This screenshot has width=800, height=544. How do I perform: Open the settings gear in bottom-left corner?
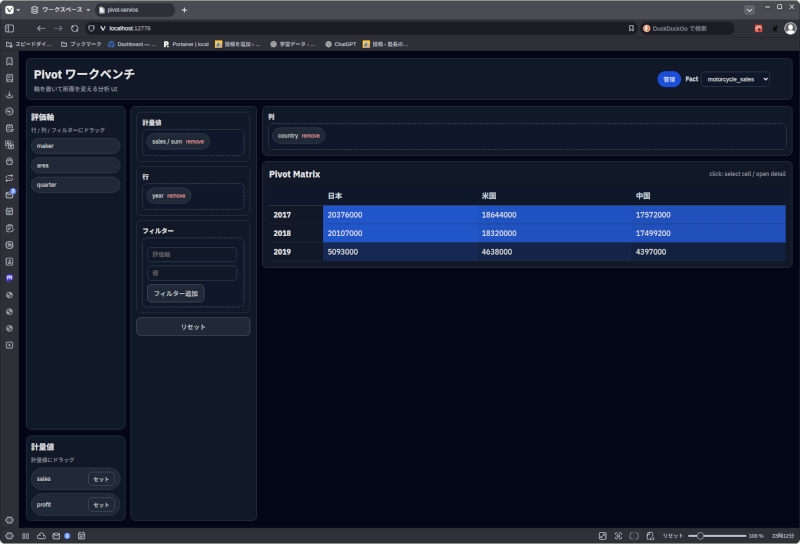coord(9,520)
